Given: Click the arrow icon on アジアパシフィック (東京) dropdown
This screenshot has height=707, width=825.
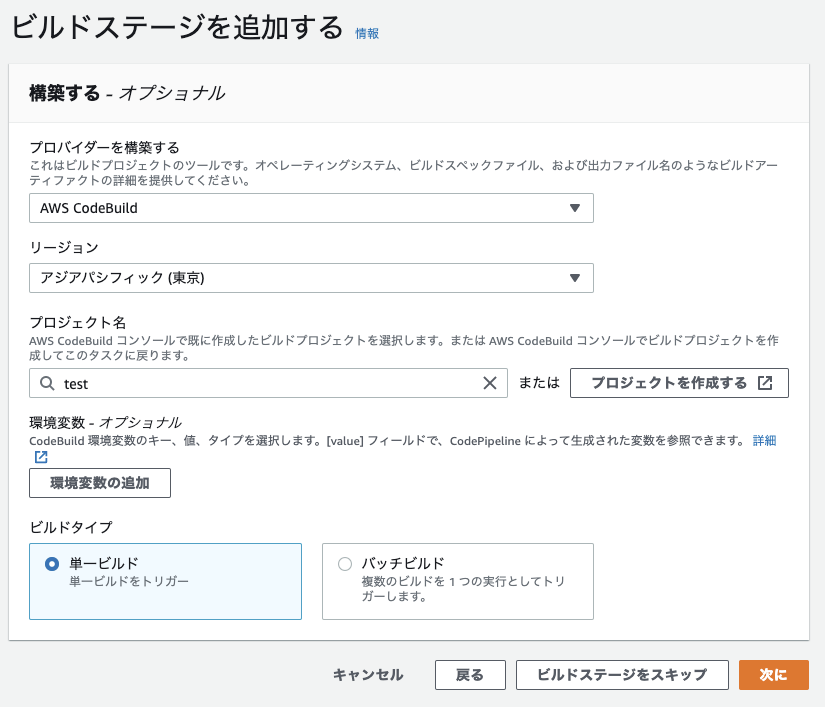Looking at the screenshot, I should click(574, 278).
